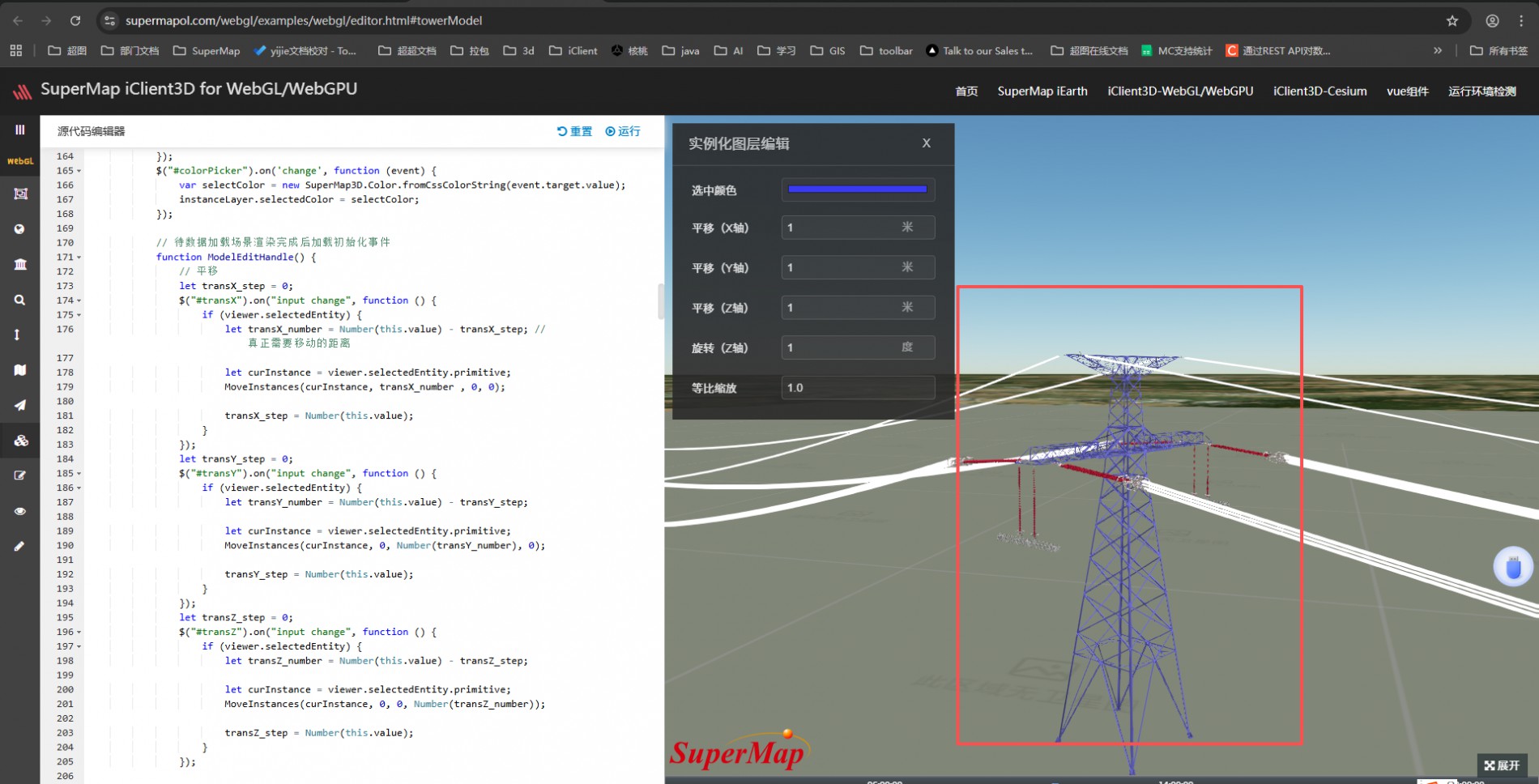The height and width of the screenshot is (784, 1539).
Task: Click the eye icon in left sidebar
Action: coord(19,511)
